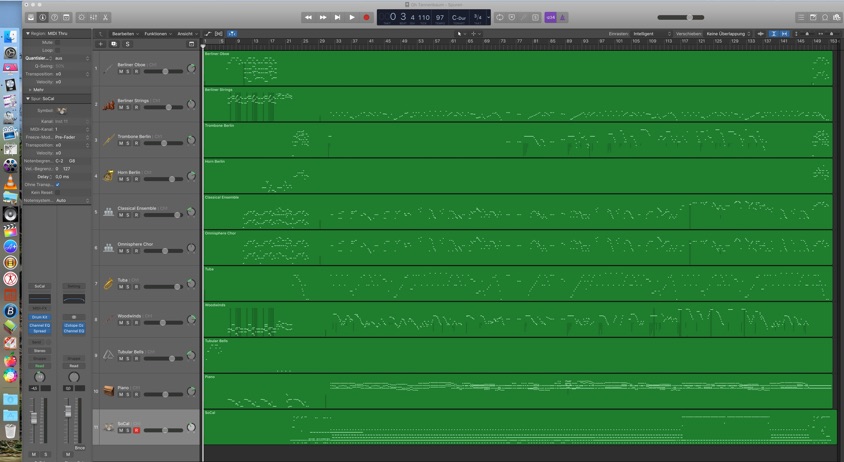Viewport: 844px width, 462px height.
Task: Open the Quantisieren value popup
Action: tap(72, 58)
